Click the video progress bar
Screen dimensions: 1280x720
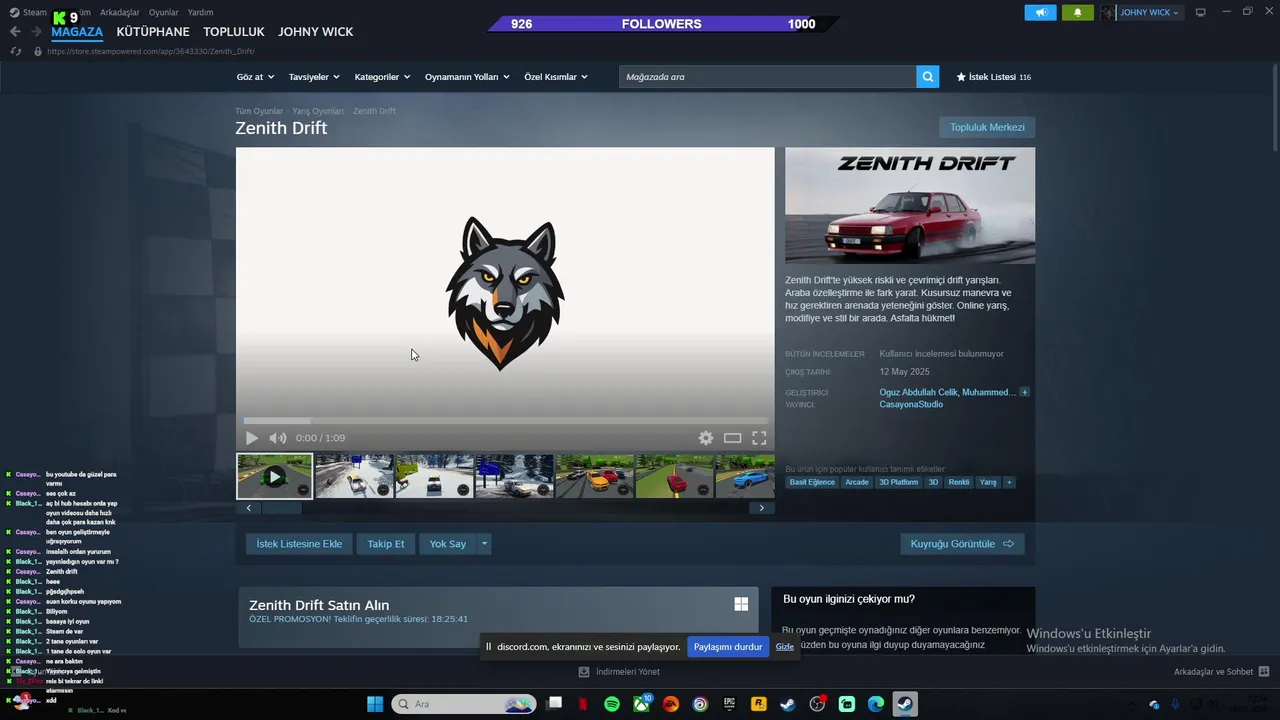pyautogui.click(x=505, y=421)
